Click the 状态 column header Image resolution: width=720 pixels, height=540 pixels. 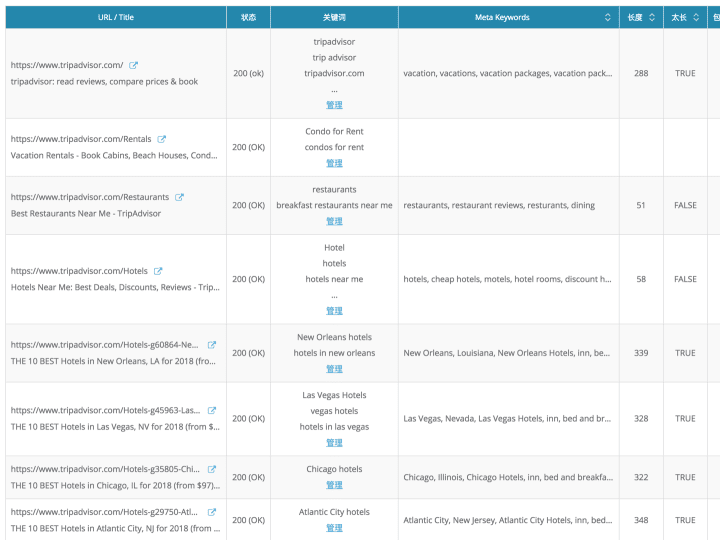pyautogui.click(x=248, y=17)
